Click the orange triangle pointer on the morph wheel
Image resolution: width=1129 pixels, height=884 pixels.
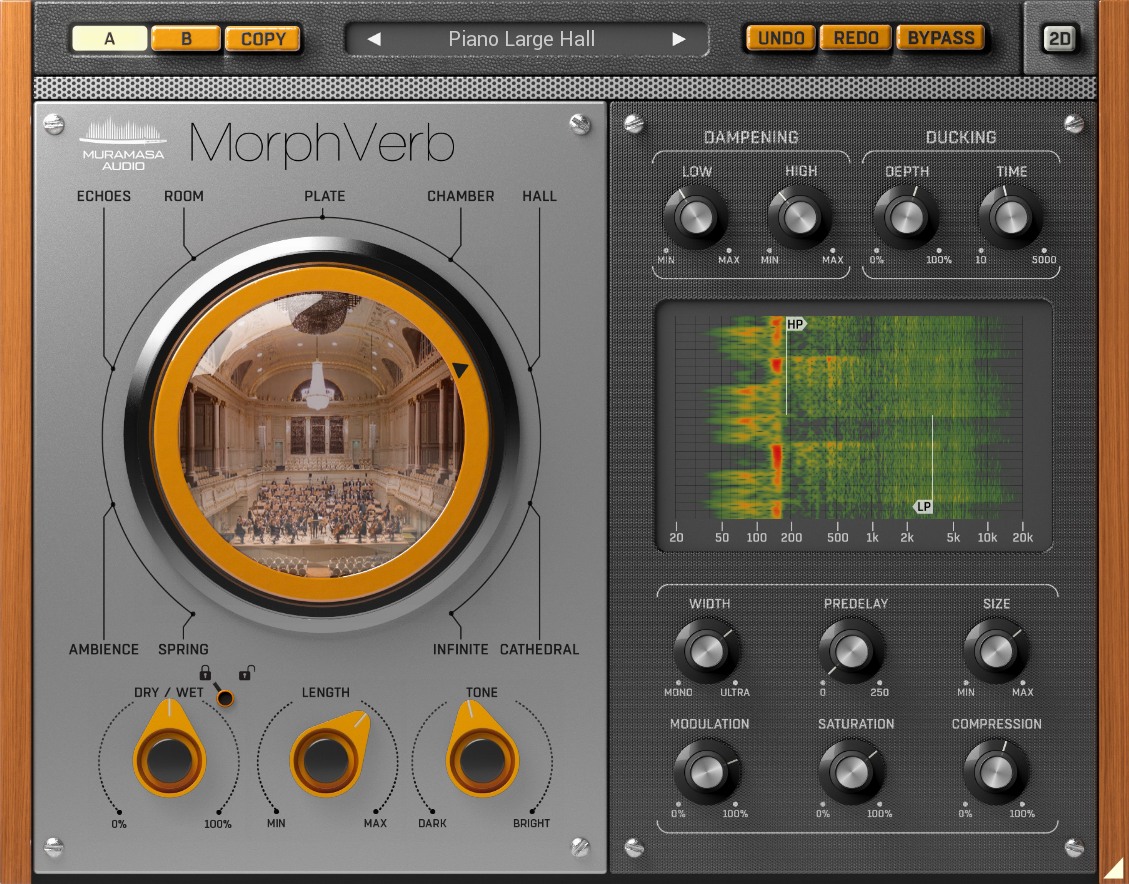pyautogui.click(x=458, y=370)
